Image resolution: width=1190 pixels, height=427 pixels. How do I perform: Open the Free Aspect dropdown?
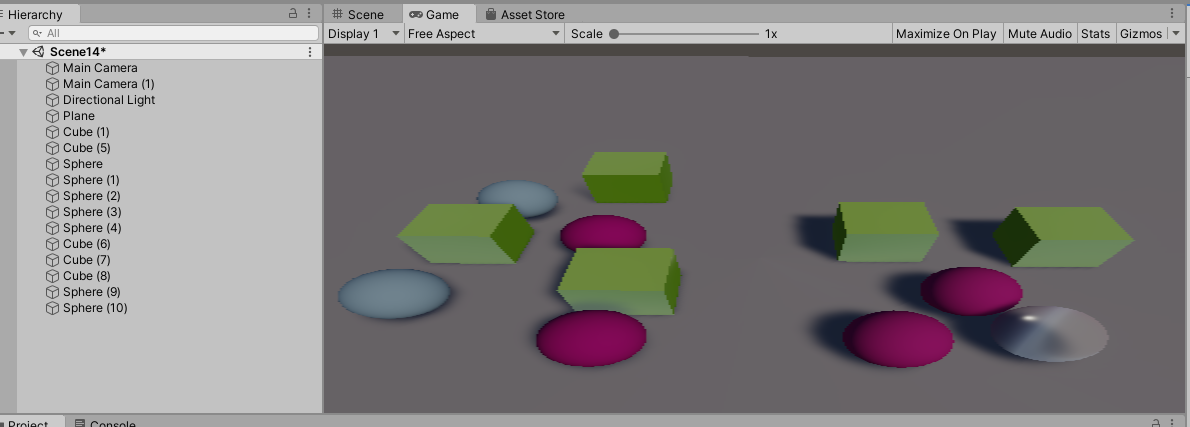[484, 34]
